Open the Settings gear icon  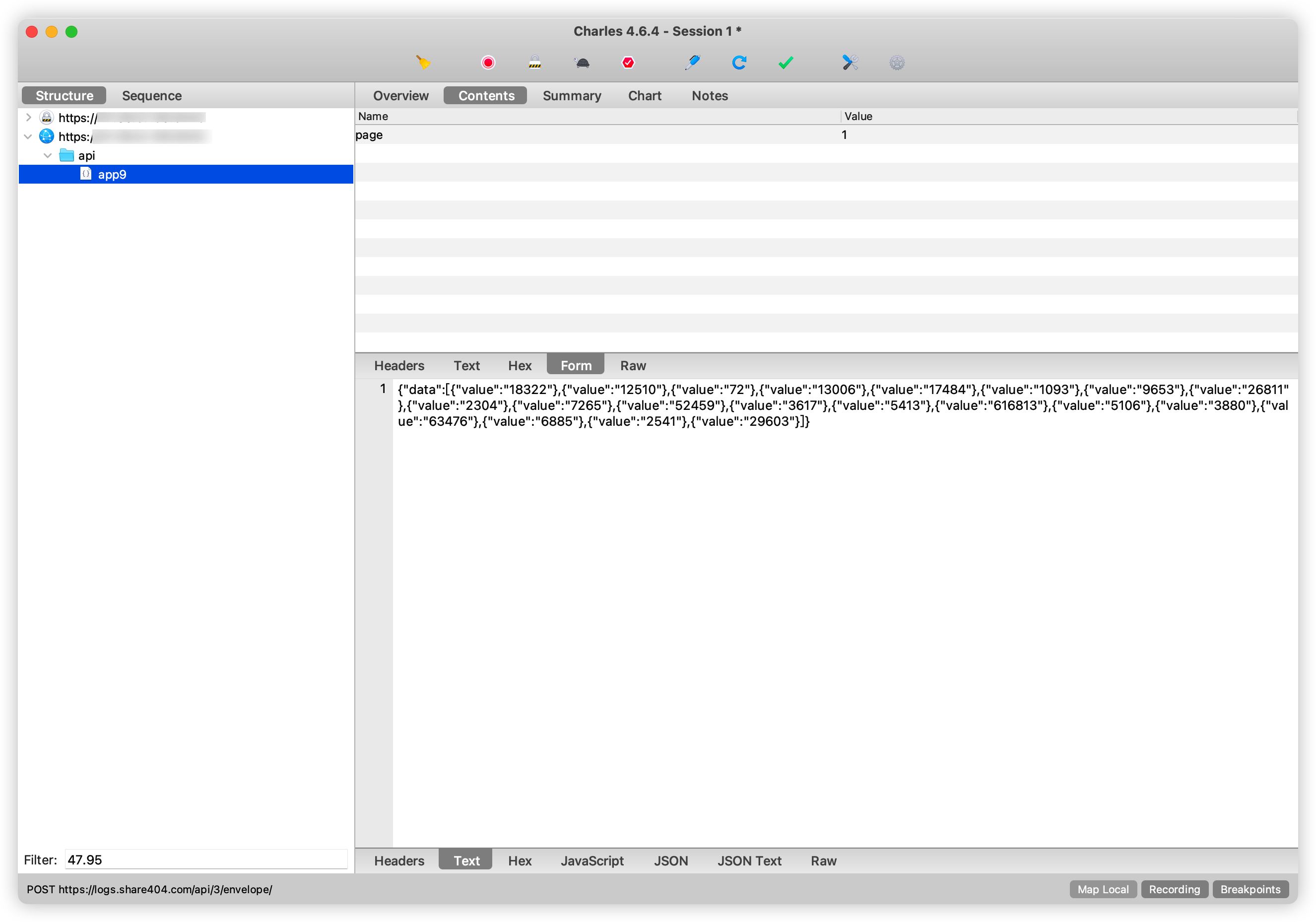point(897,63)
